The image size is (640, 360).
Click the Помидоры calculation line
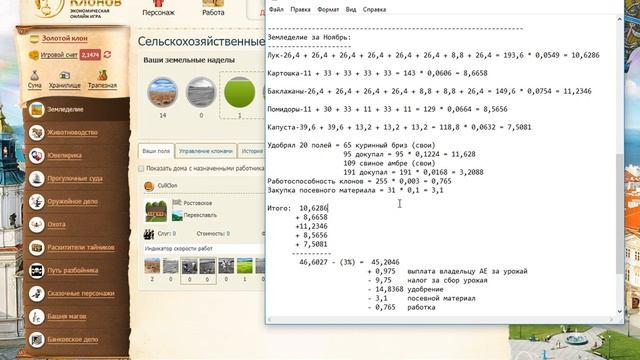click(x=387, y=109)
